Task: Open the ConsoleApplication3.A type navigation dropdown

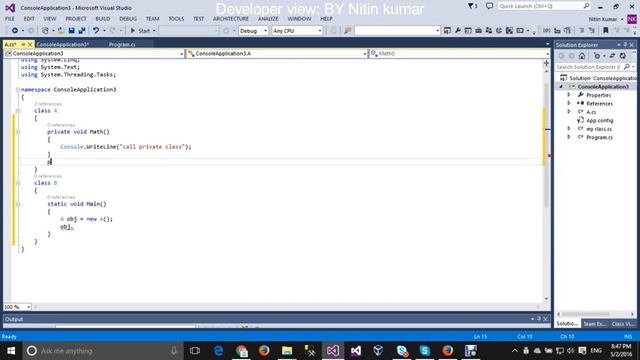Action: click(277, 53)
